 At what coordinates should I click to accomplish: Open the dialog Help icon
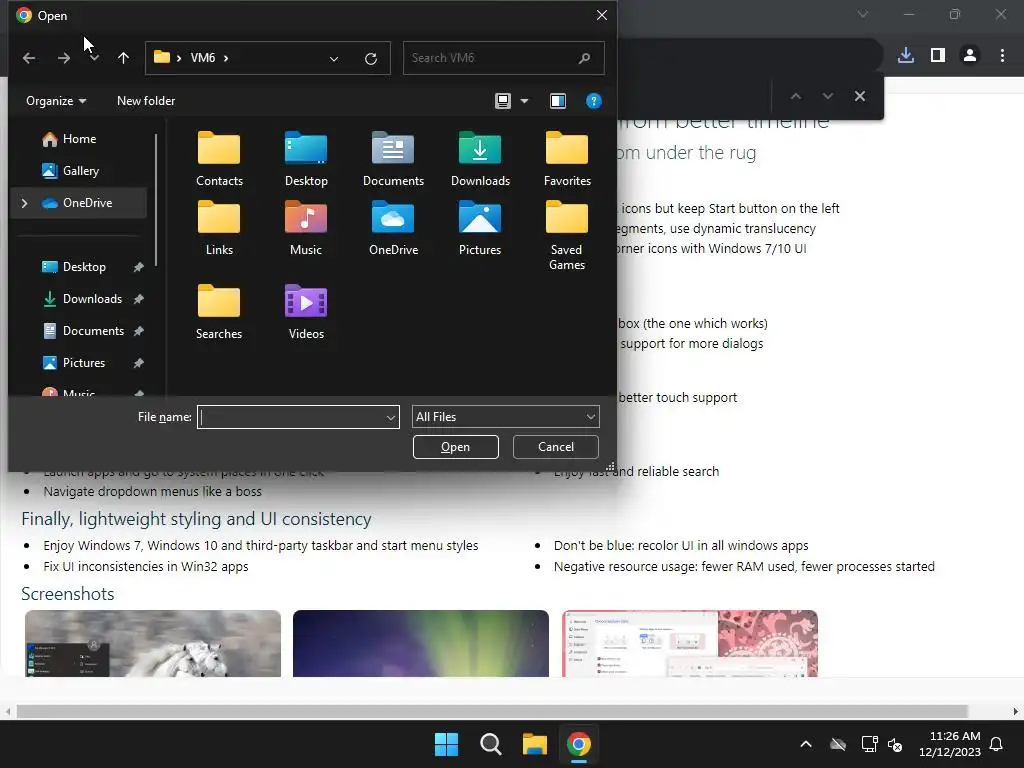(x=593, y=101)
